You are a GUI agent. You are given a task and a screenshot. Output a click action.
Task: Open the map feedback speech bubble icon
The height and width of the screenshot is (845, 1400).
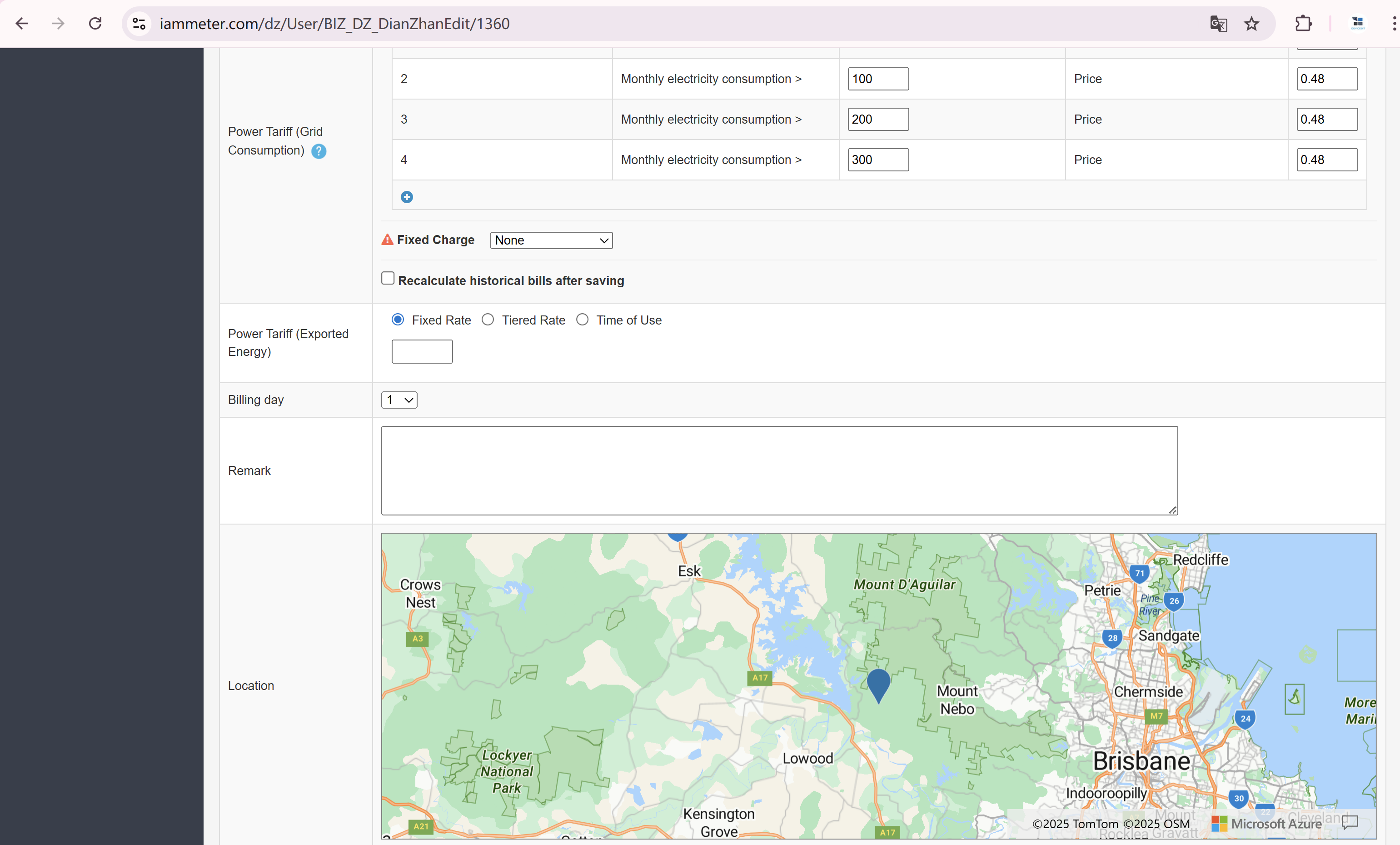[x=1350, y=822]
